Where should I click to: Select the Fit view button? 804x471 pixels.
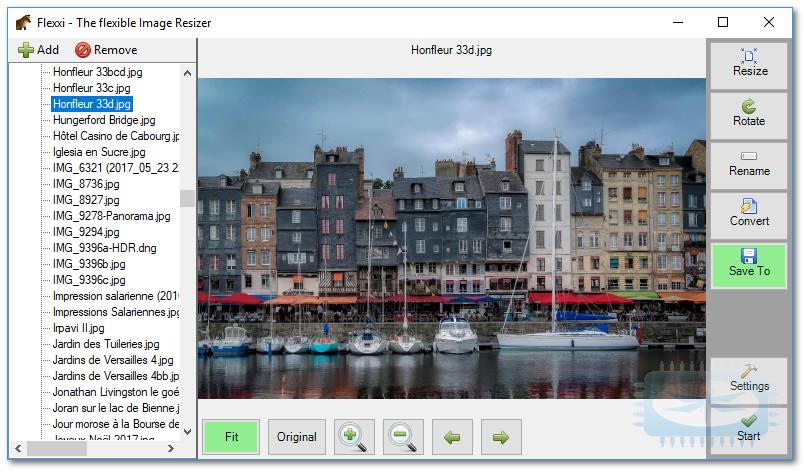pyautogui.click(x=231, y=437)
